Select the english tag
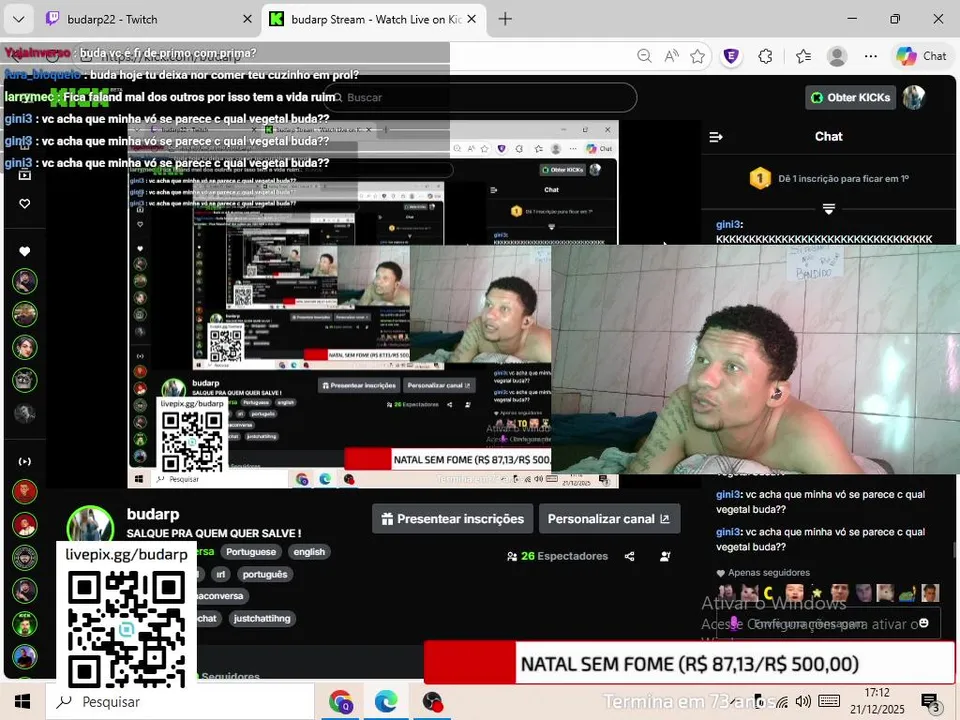960x720 pixels. click(309, 552)
